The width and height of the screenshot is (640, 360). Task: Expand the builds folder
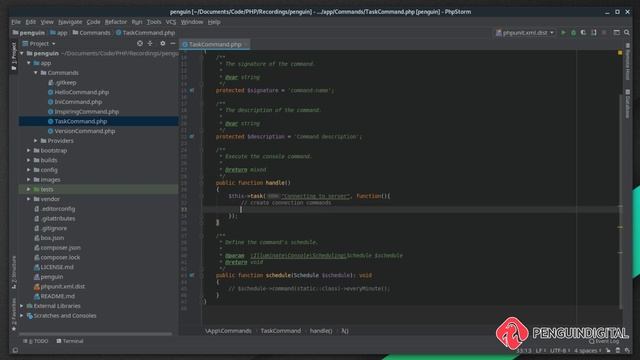pos(29,160)
